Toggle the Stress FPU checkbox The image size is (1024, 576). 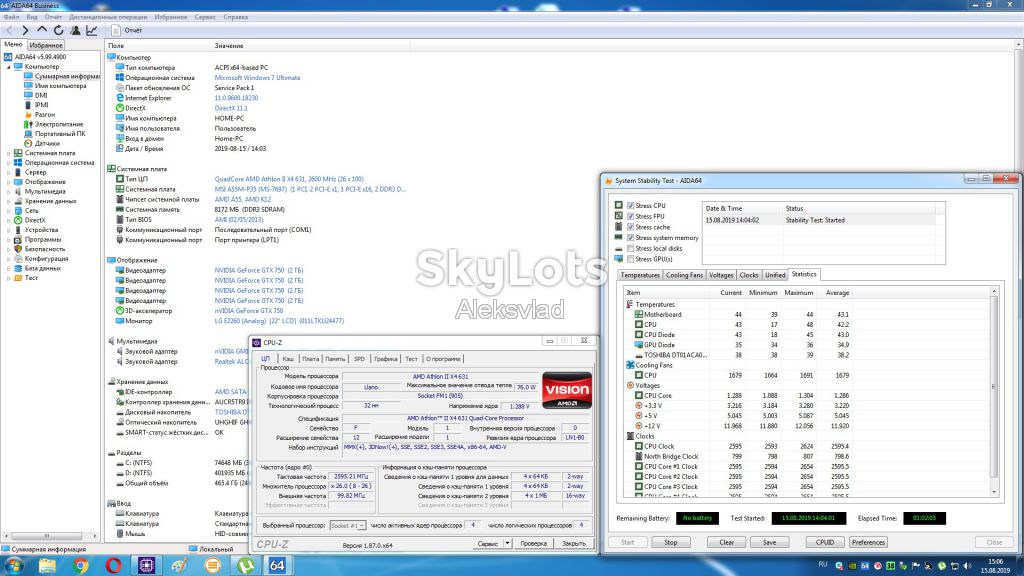pos(630,216)
